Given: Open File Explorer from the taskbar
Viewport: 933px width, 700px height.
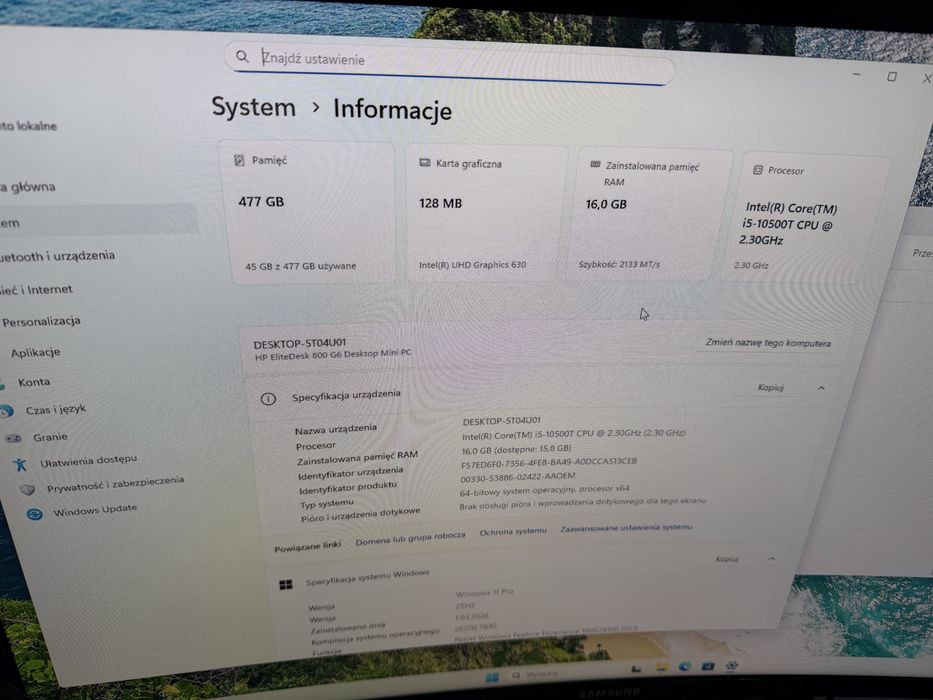Looking at the screenshot, I should point(661,667).
